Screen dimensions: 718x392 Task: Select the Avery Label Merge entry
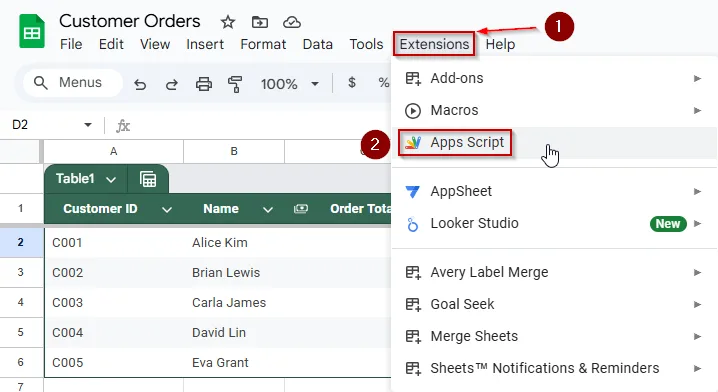coord(554,272)
